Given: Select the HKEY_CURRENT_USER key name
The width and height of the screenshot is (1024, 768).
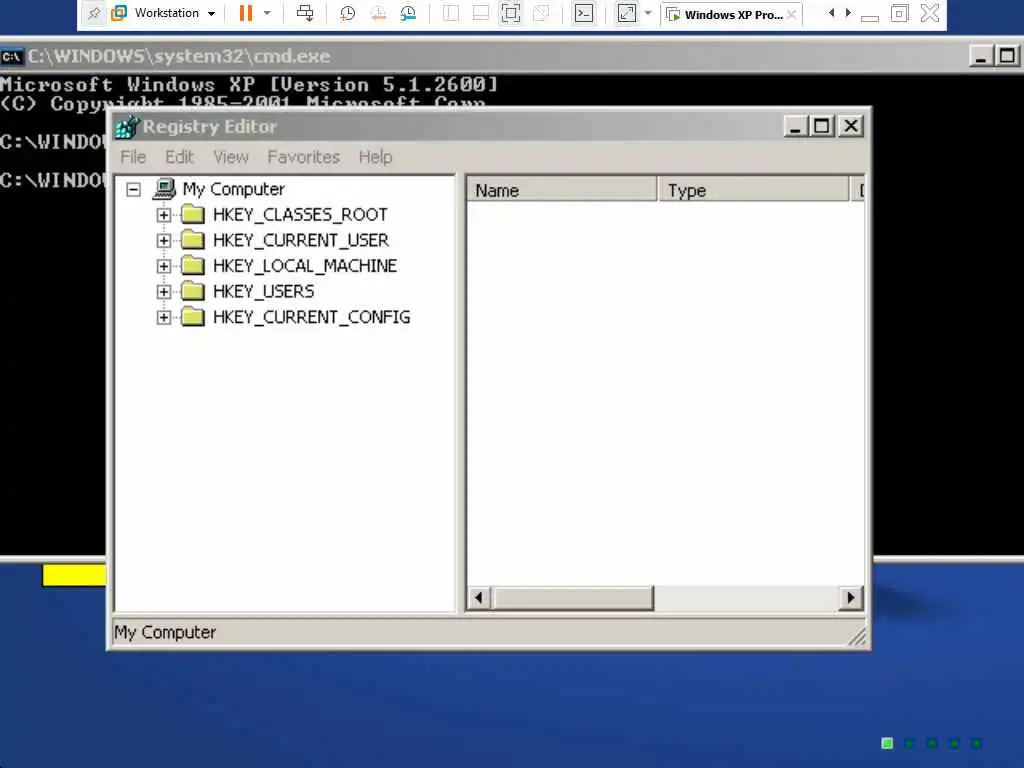Looking at the screenshot, I should 301,240.
